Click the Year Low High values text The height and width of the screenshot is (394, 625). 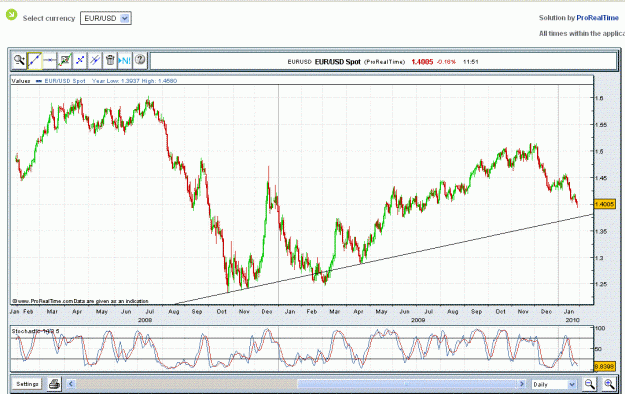click(134, 81)
